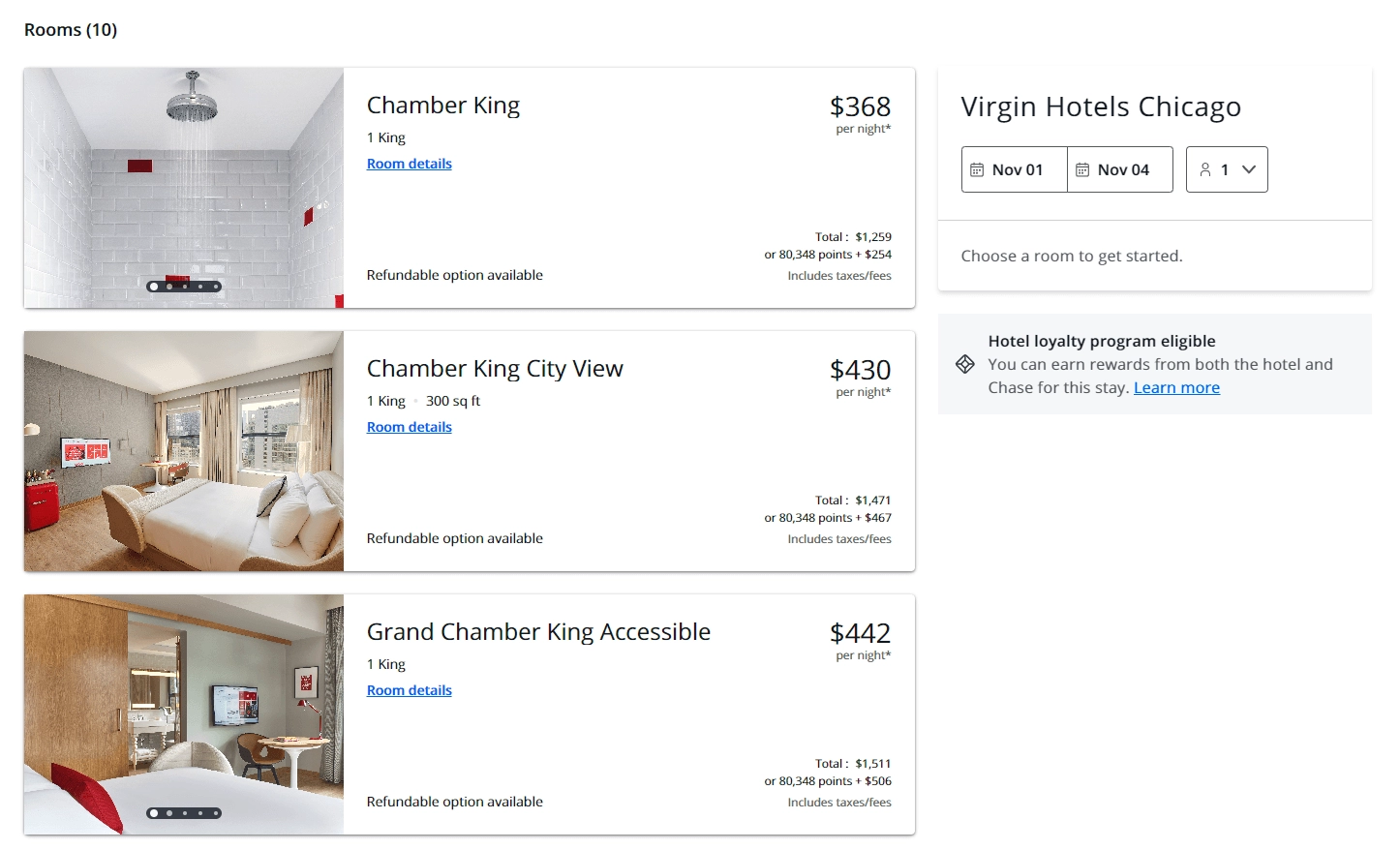Click the $368 per night price

(x=860, y=106)
